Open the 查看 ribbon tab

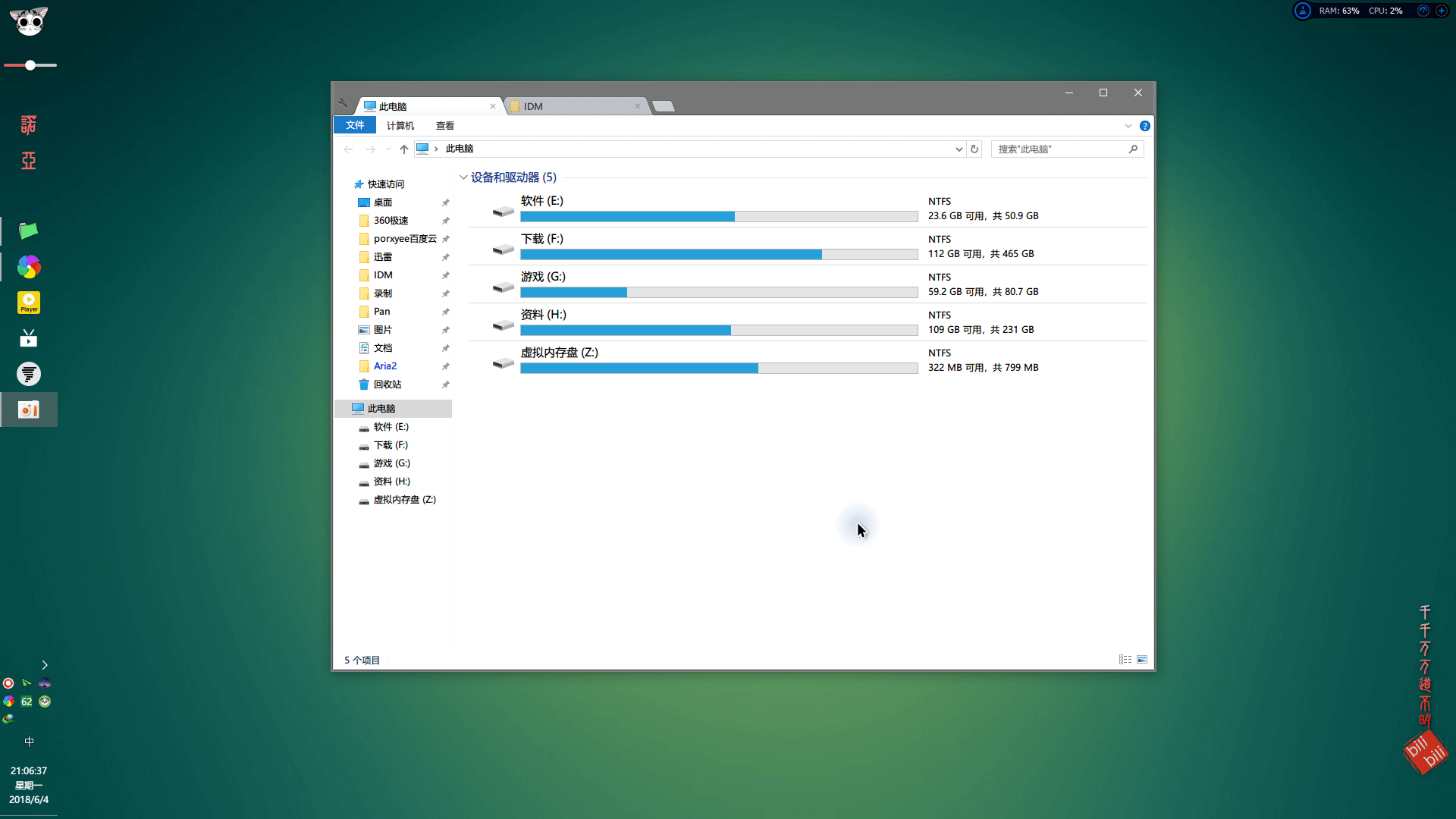pyautogui.click(x=445, y=126)
